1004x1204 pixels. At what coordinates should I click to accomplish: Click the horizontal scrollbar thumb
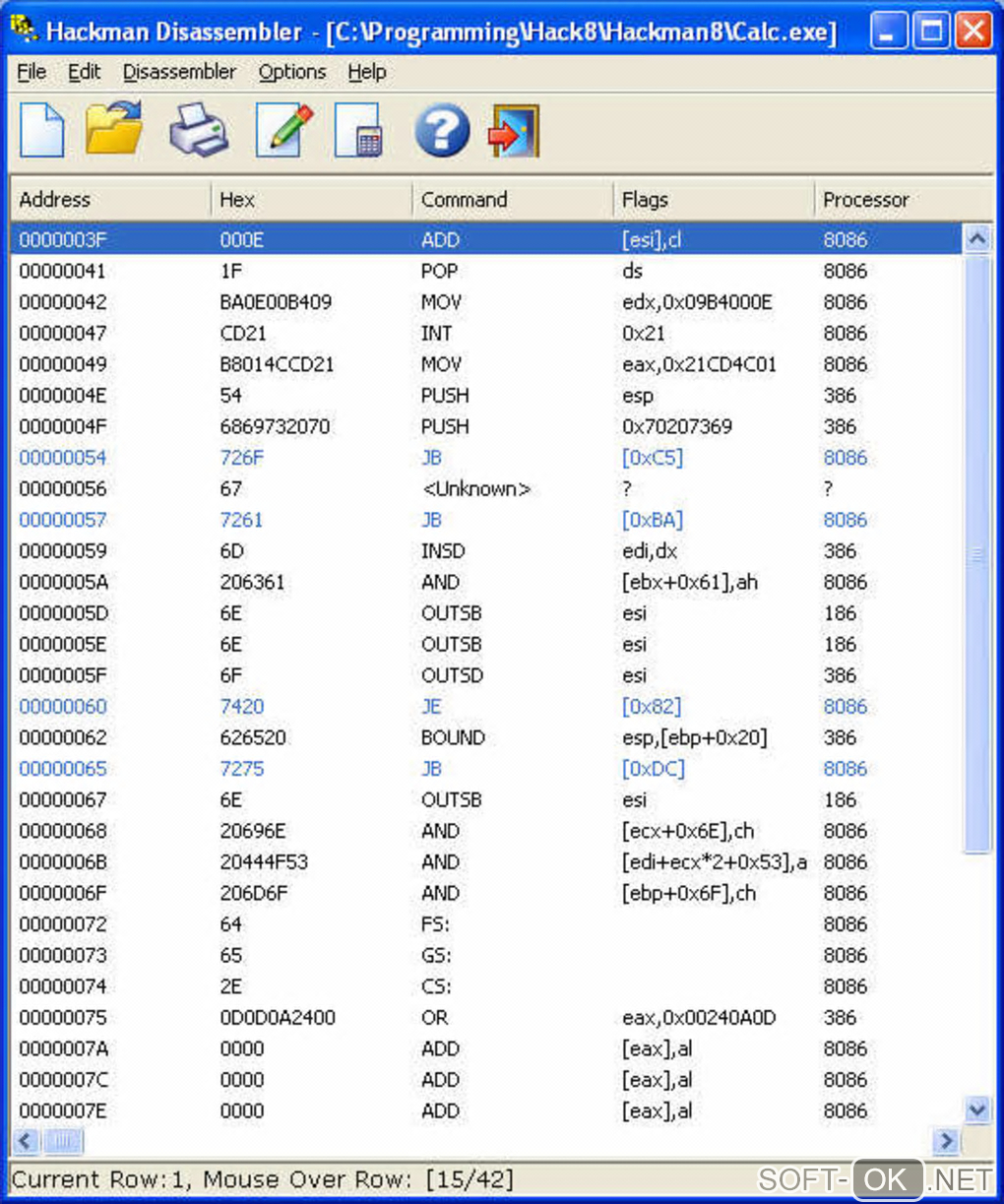(x=63, y=1141)
